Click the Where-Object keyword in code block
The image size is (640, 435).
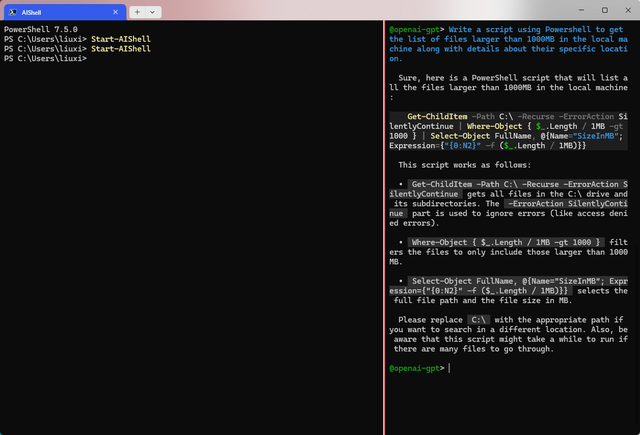click(x=494, y=127)
